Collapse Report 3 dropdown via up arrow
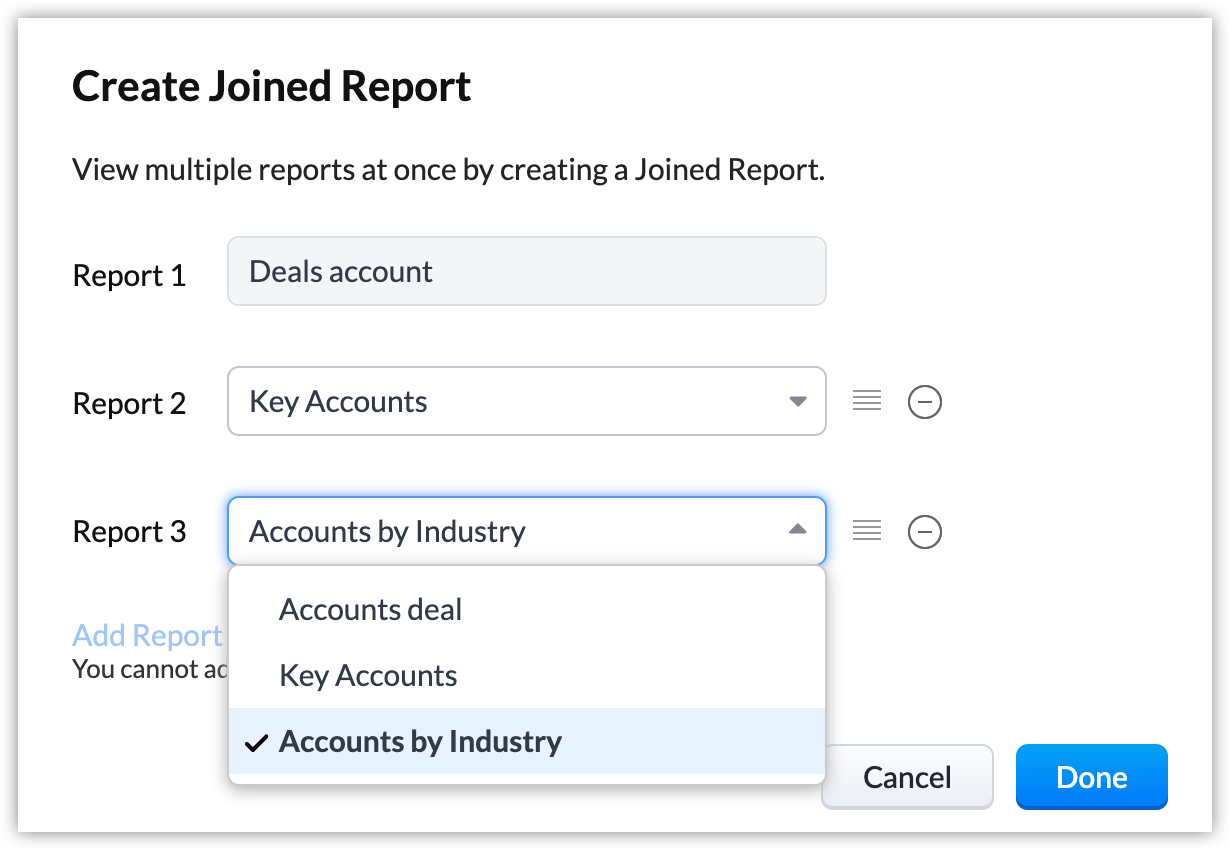Image resolution: width=1230 pixels, height=850 pixels. [797, 530]
